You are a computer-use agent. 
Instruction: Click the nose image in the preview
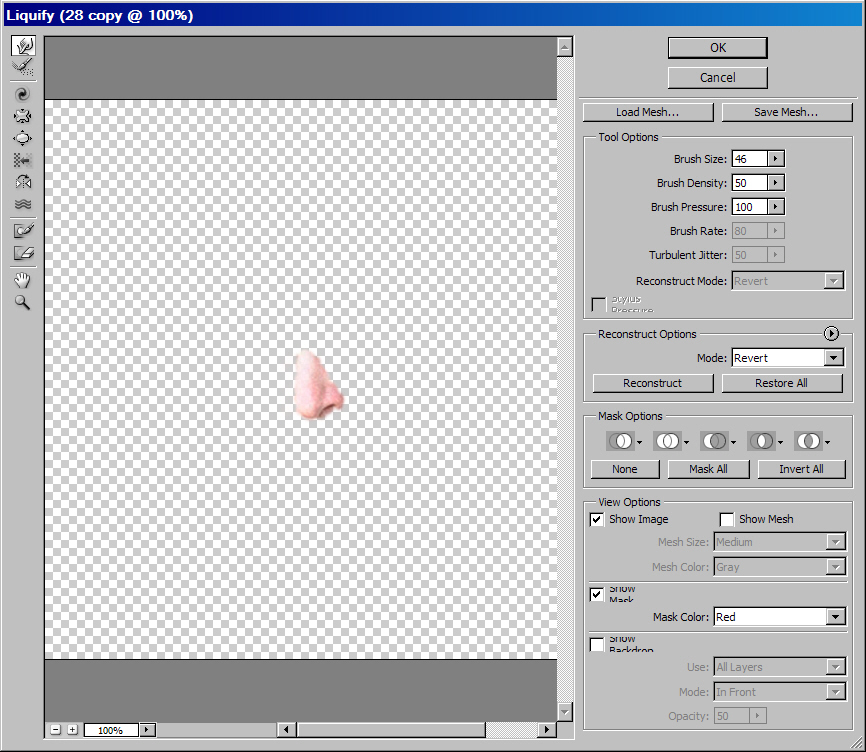click(317, 384)
